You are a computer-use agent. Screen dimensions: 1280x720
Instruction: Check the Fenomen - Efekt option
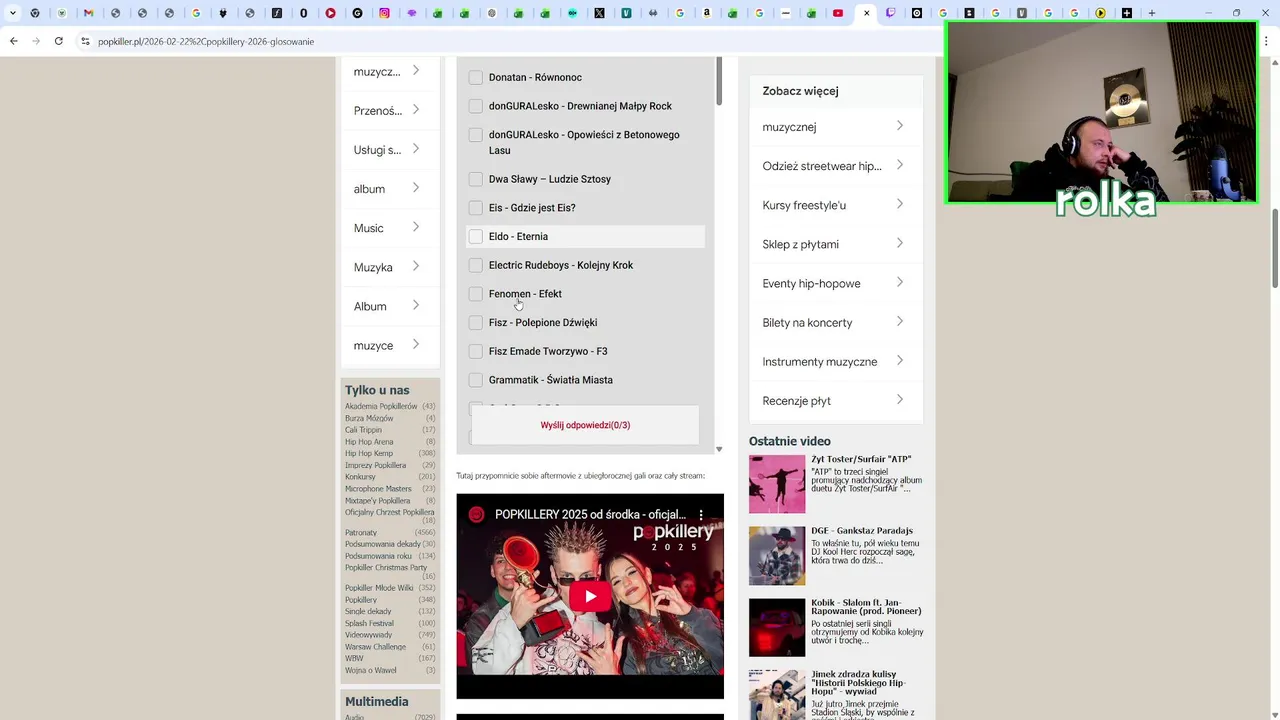(x=476, y=294)
